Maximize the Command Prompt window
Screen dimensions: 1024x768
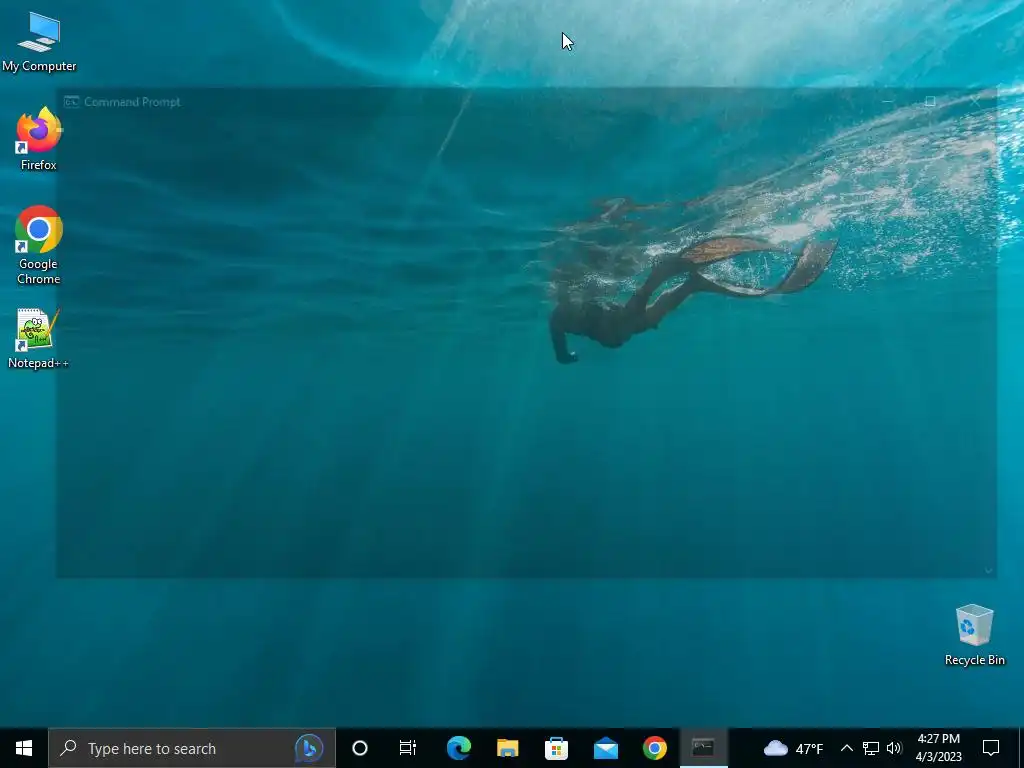930,101
